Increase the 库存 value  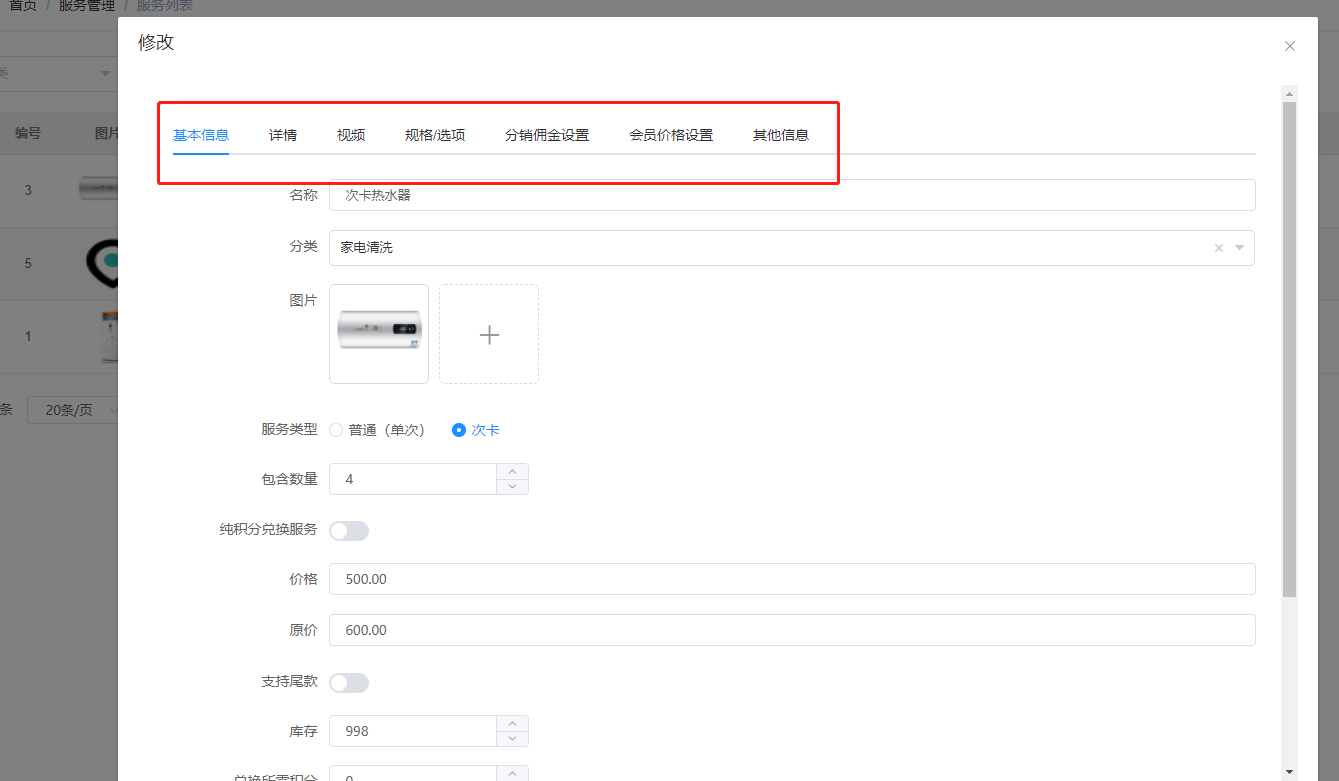click(x=512, y=723)
